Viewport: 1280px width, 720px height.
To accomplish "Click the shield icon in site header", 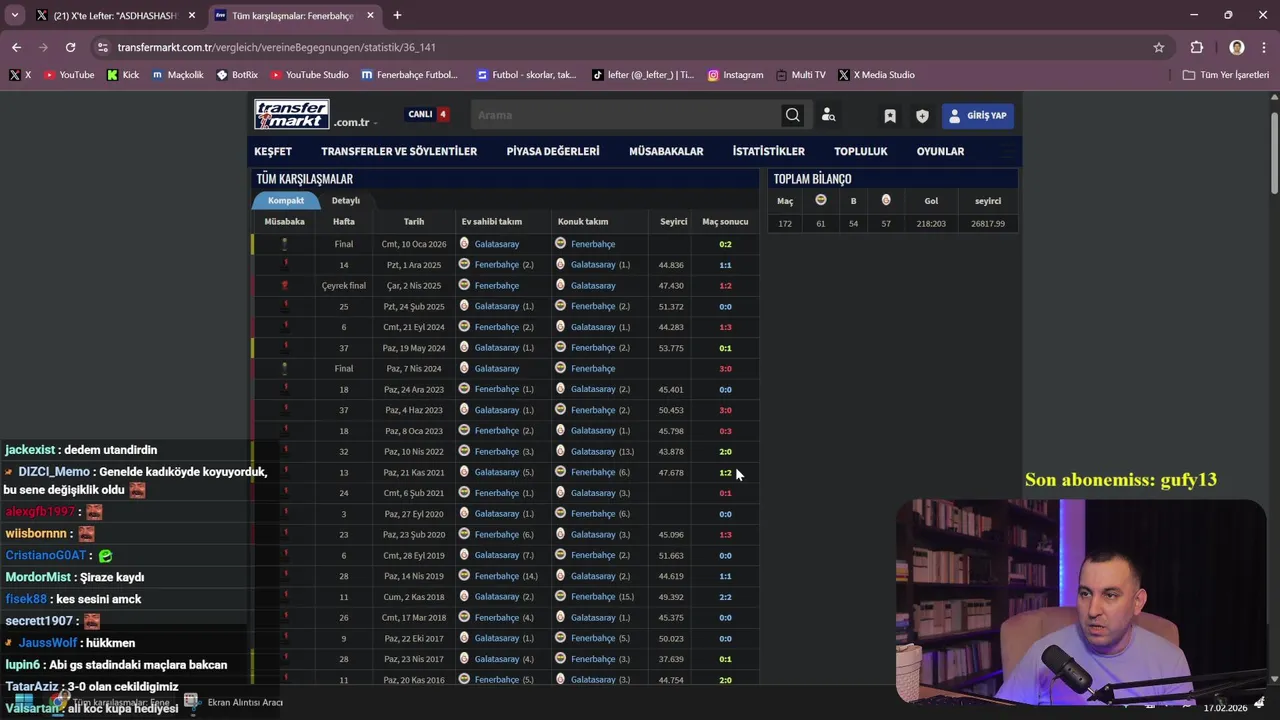I will point(922,116).
